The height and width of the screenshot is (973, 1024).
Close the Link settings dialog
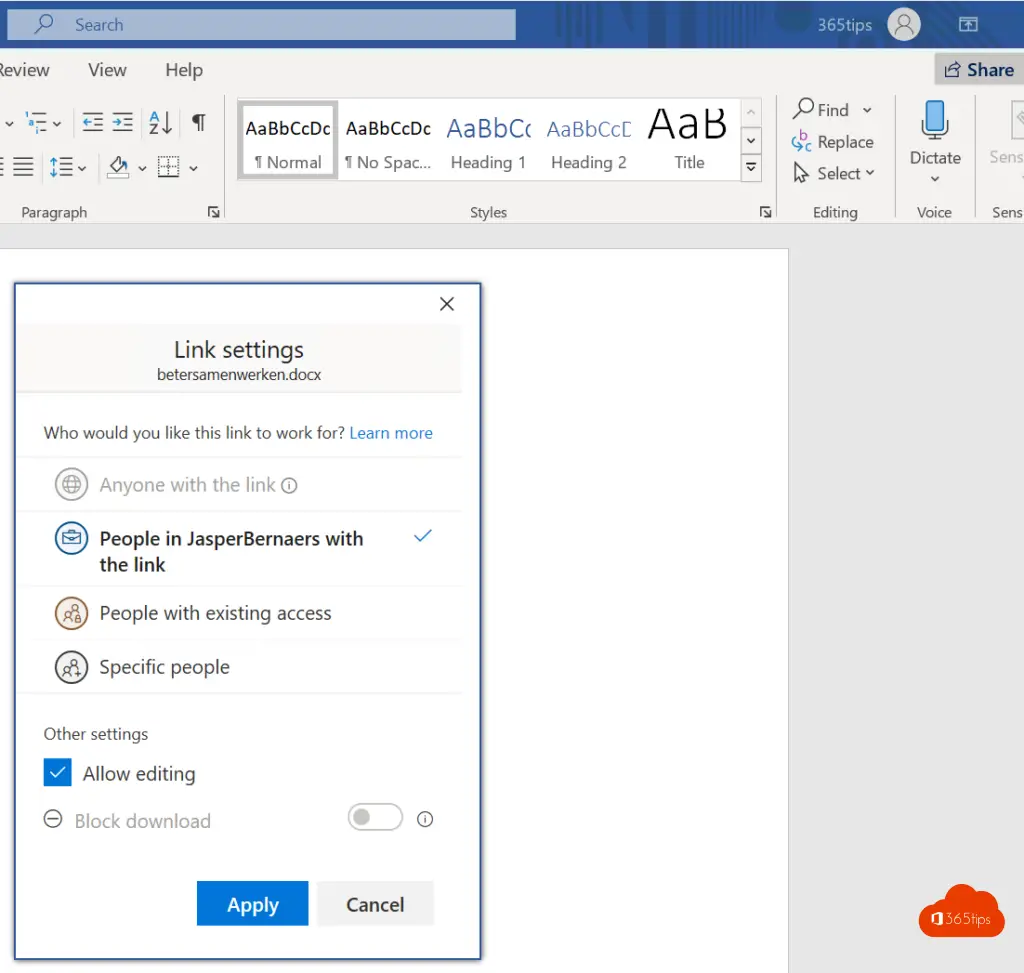tap(447, 304)
